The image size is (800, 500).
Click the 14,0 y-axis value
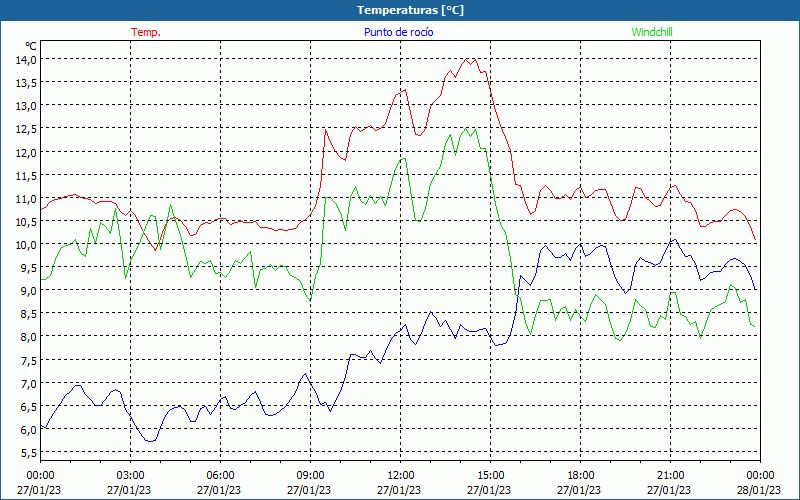[26, 59]
